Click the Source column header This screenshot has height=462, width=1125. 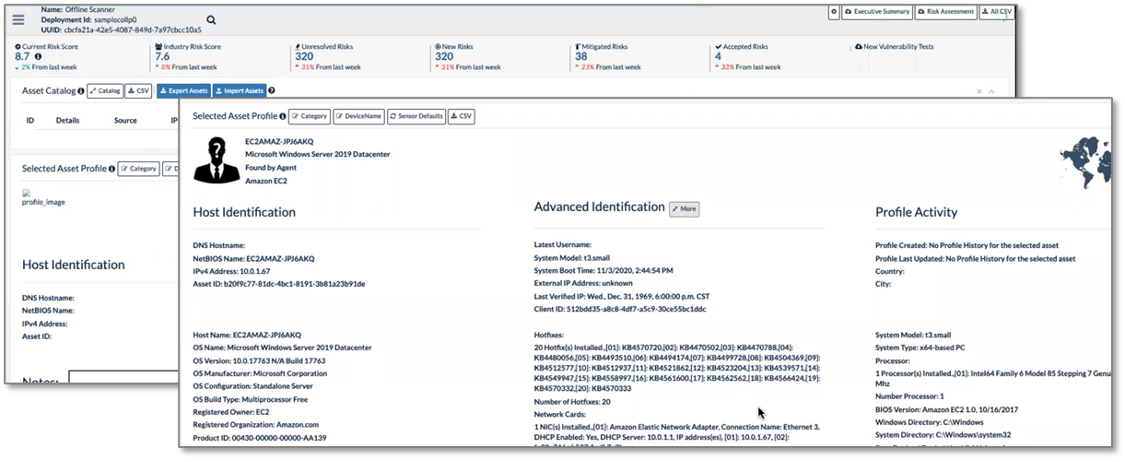[125, 120]
